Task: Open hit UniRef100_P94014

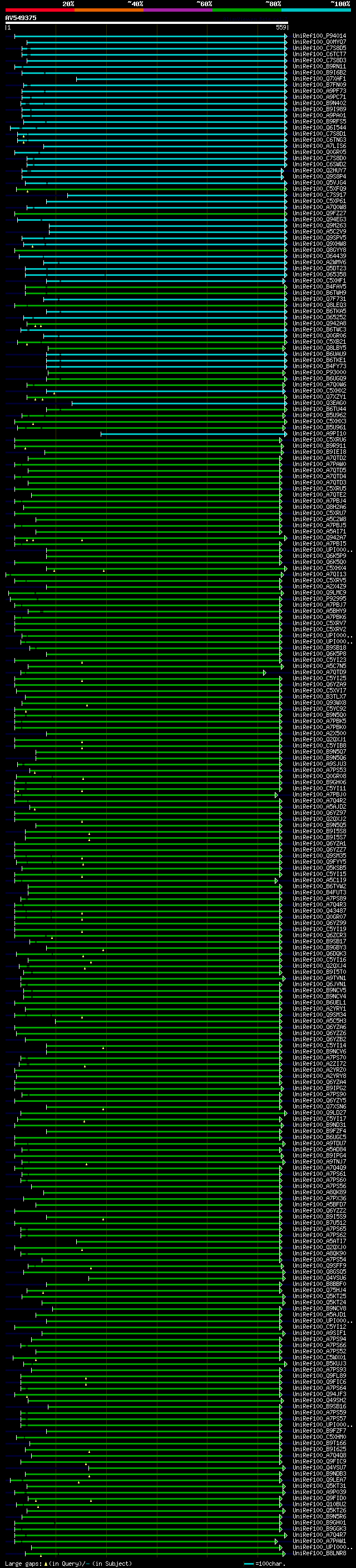Action: coord(319,36)
